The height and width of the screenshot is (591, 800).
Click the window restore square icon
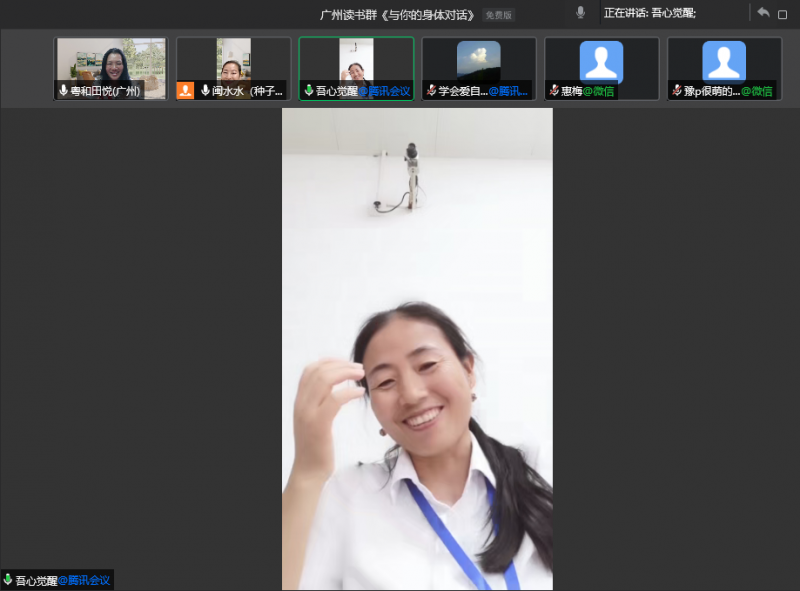[783, 14]
